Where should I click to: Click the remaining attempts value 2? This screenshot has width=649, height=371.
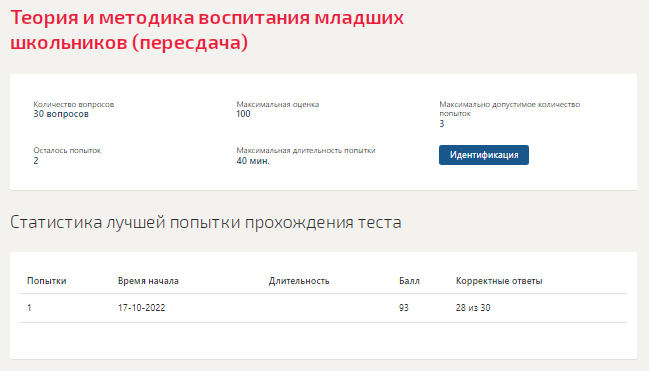pyautogui.click(x=36, y=161)
